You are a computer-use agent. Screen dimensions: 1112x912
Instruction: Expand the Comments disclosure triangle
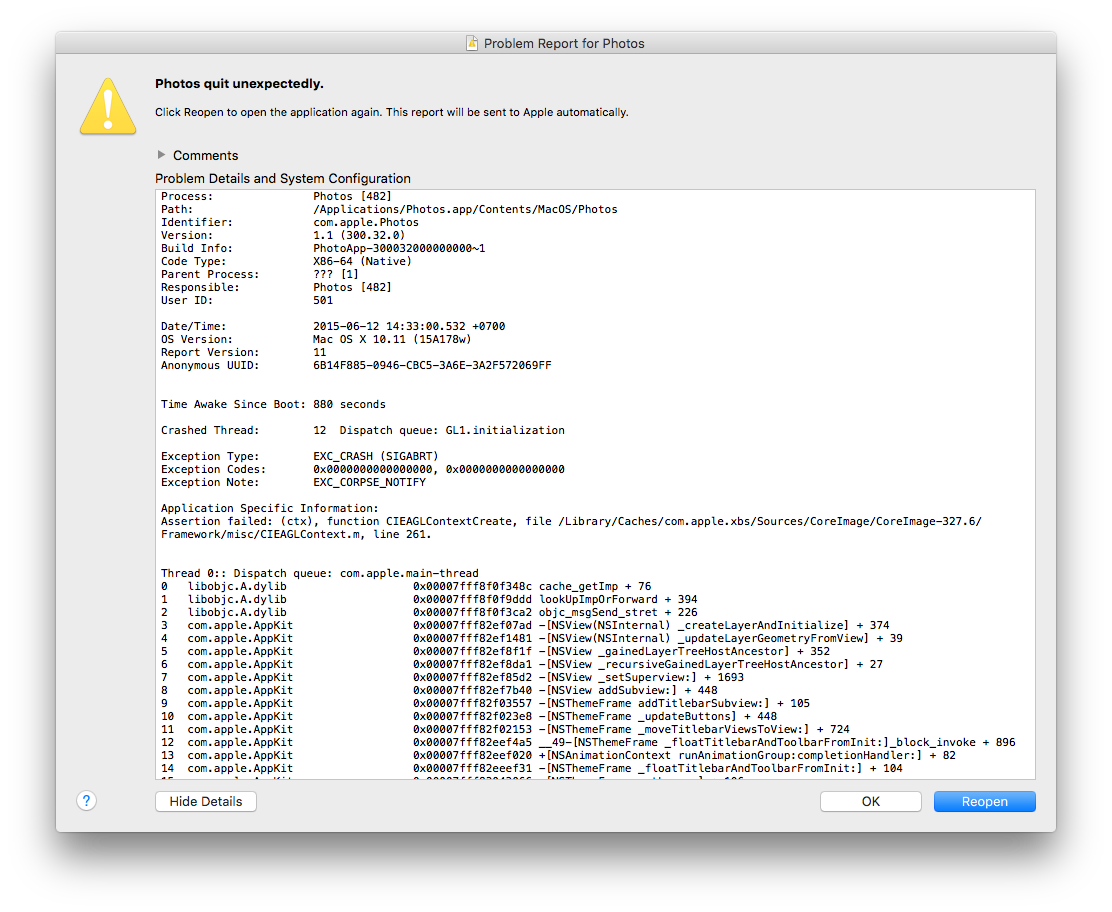[162, 155]
